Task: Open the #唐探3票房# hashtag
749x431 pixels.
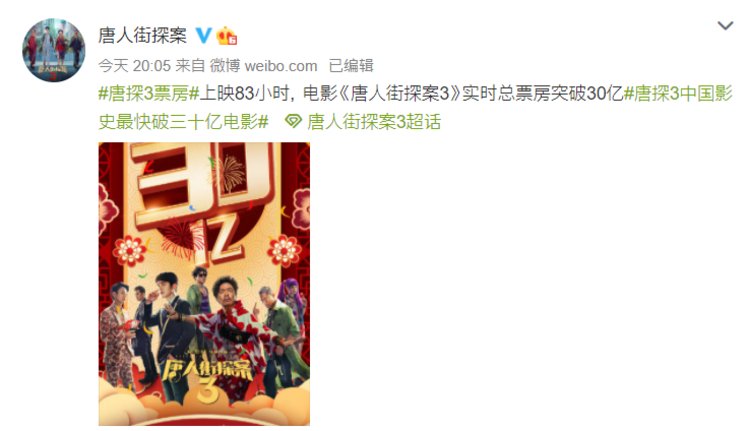Action: [x=149, y=94]
